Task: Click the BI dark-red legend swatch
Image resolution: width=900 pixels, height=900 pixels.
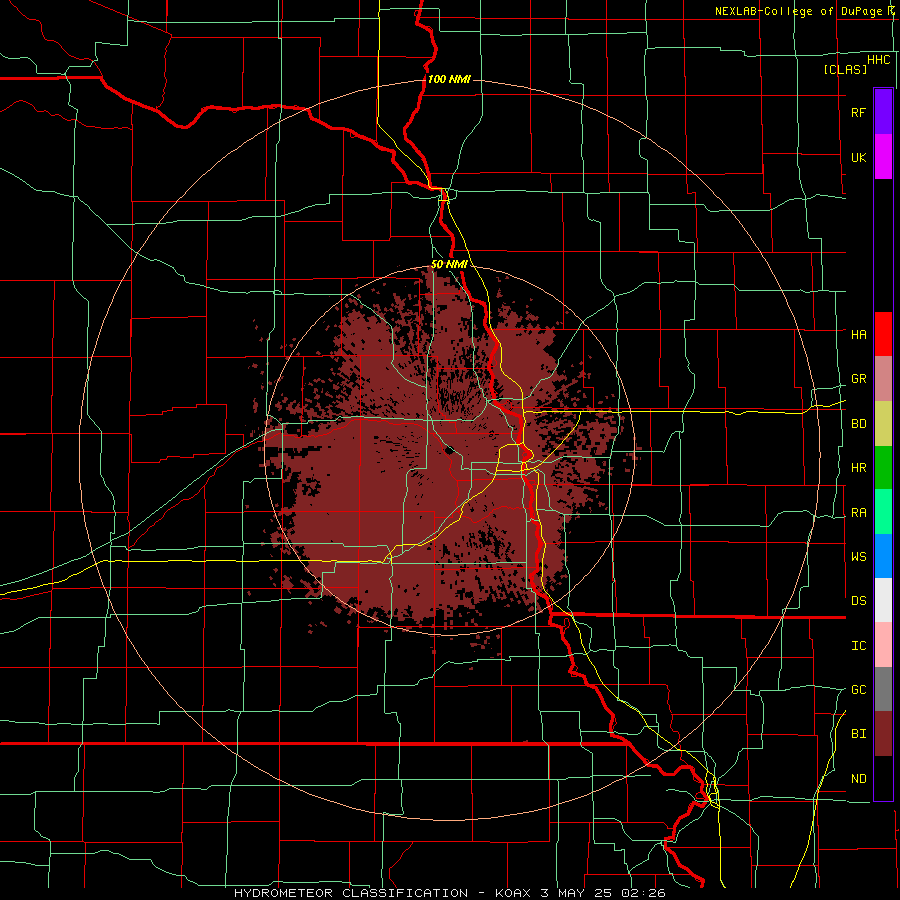Action: click(x=883, y=734)
